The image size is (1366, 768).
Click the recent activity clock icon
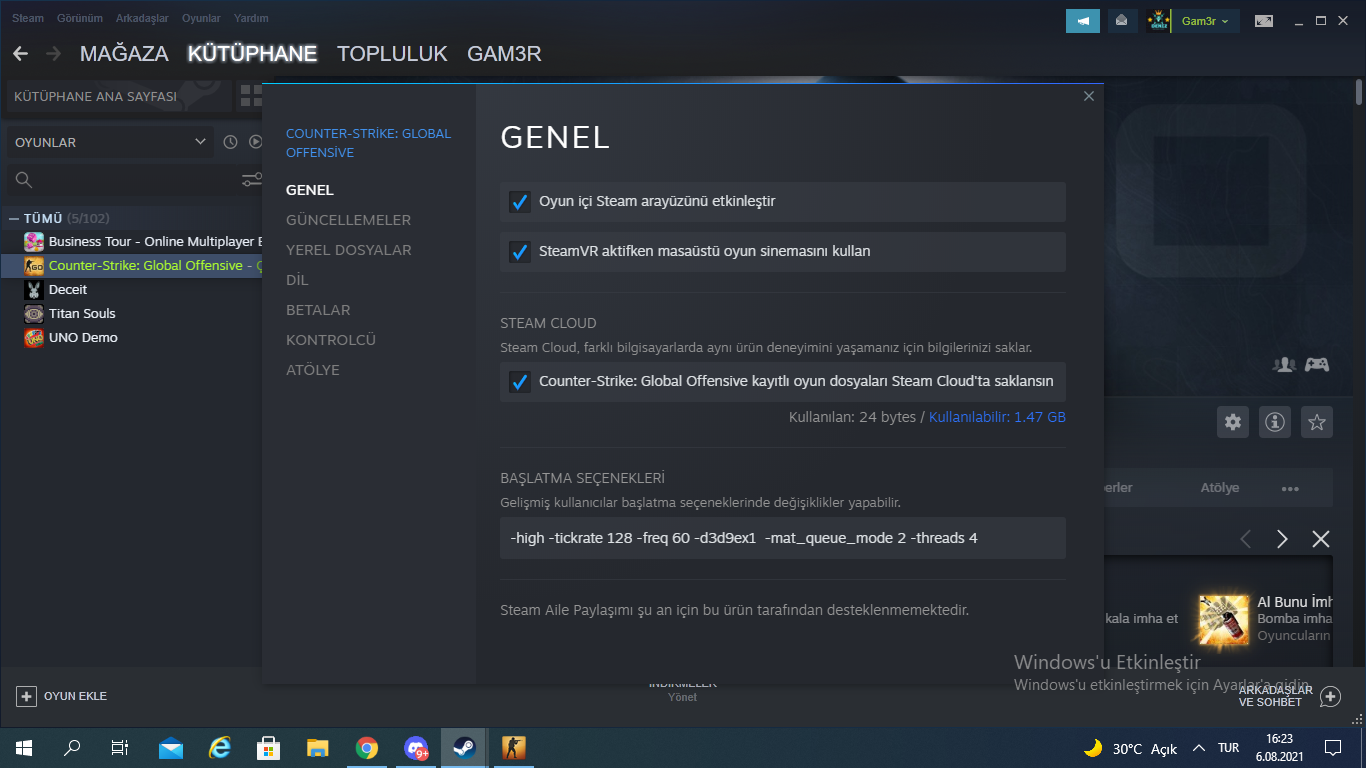(x=230, y=142)
